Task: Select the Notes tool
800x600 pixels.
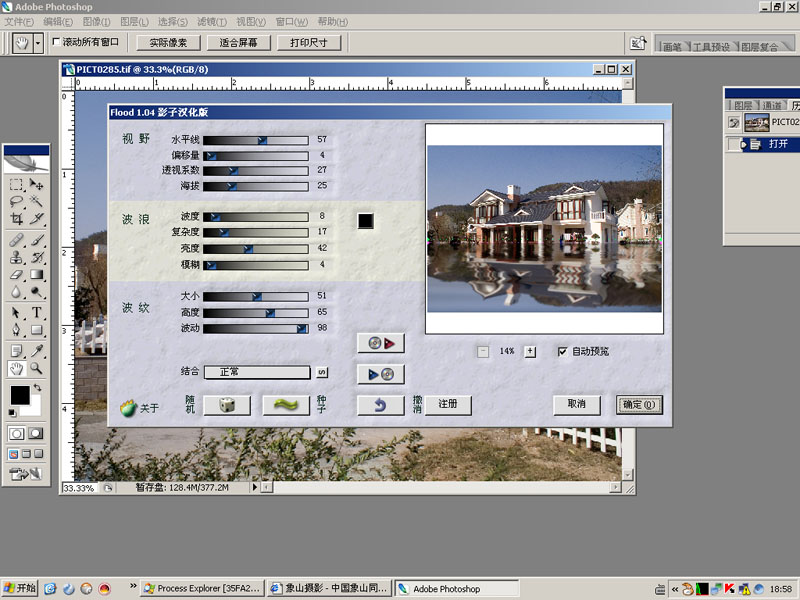Action: click(x=16, y=351)
